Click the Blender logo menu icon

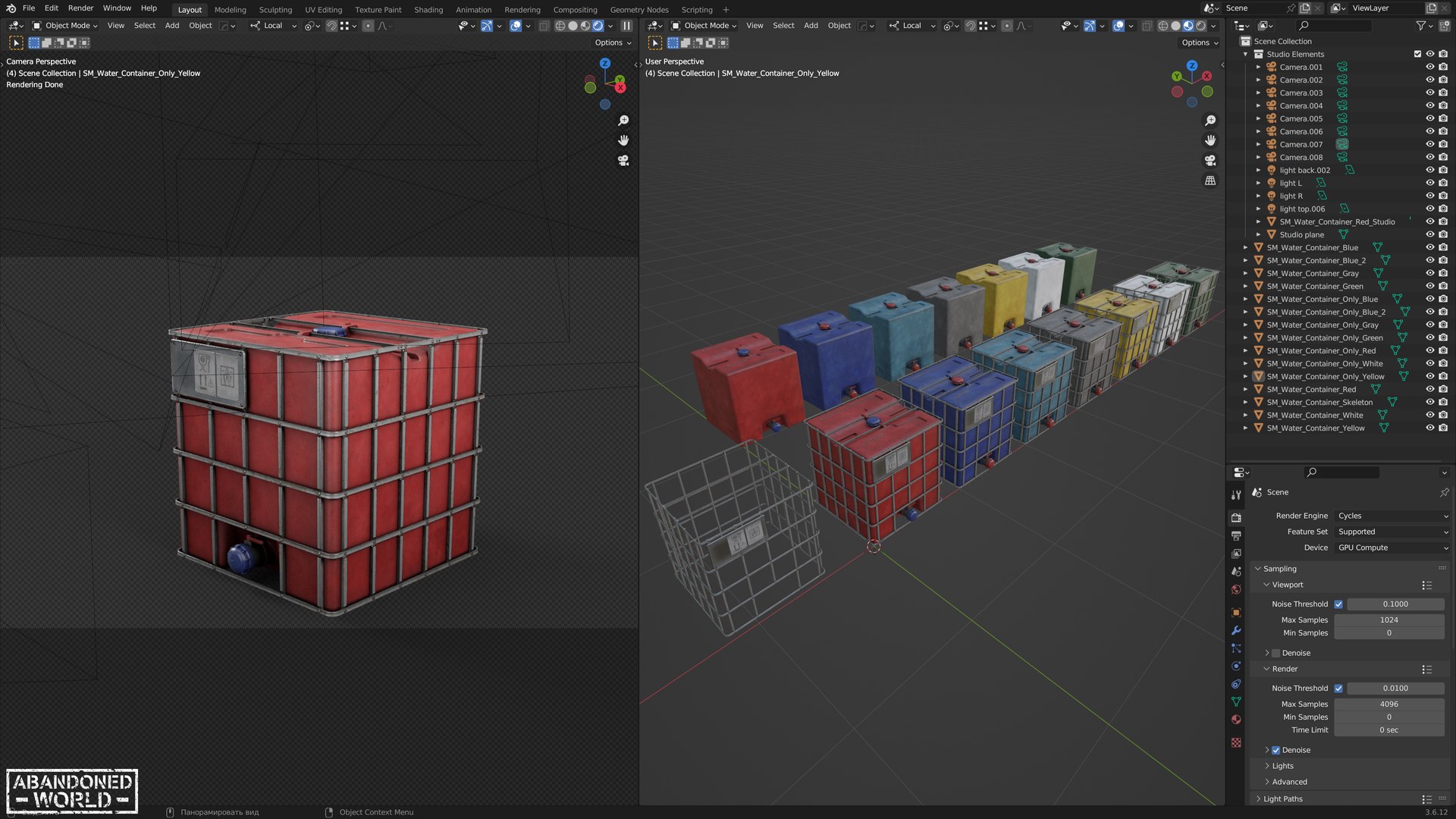point(10,8)
